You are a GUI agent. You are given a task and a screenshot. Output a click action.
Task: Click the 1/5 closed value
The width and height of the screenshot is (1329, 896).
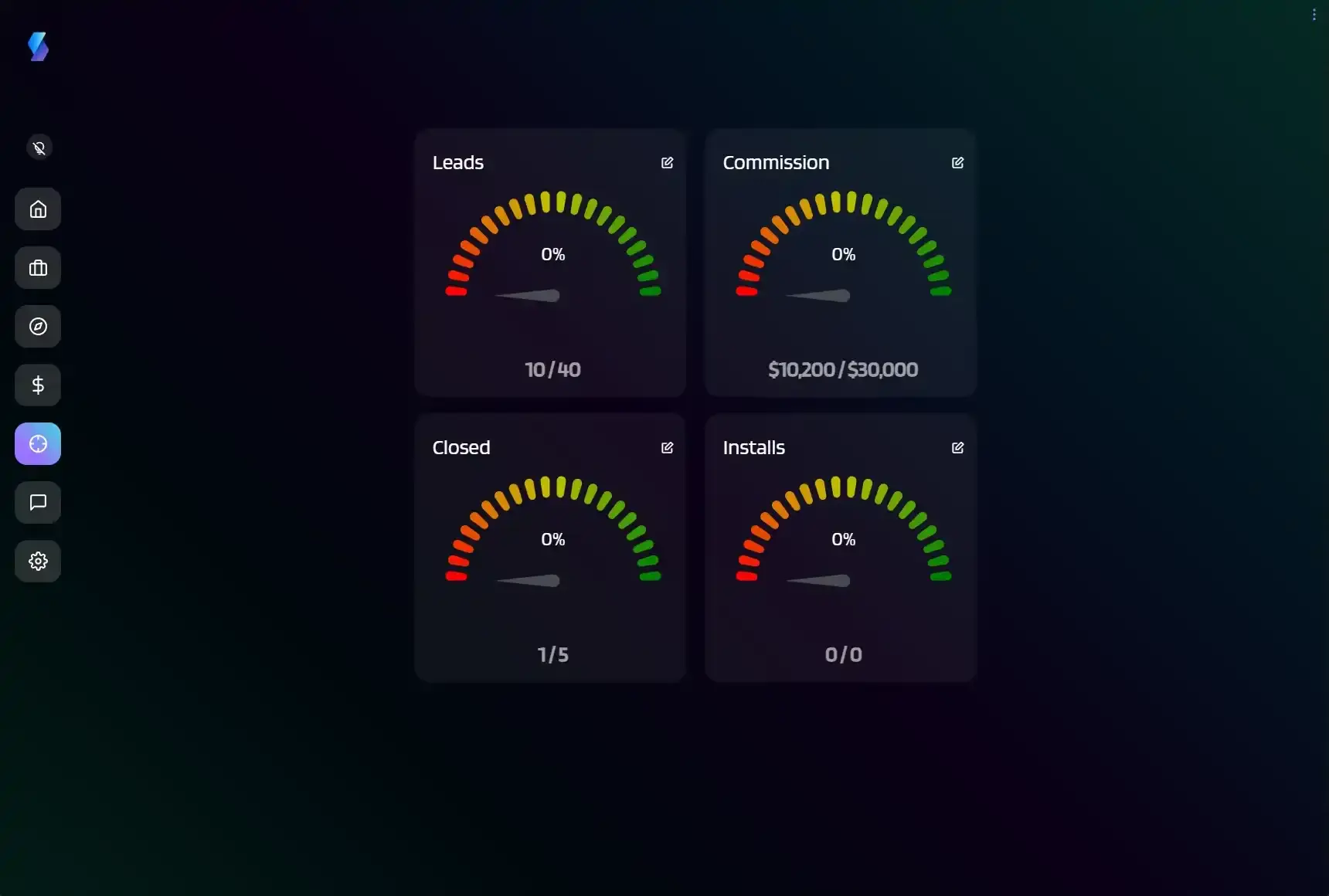click(553, 655)
